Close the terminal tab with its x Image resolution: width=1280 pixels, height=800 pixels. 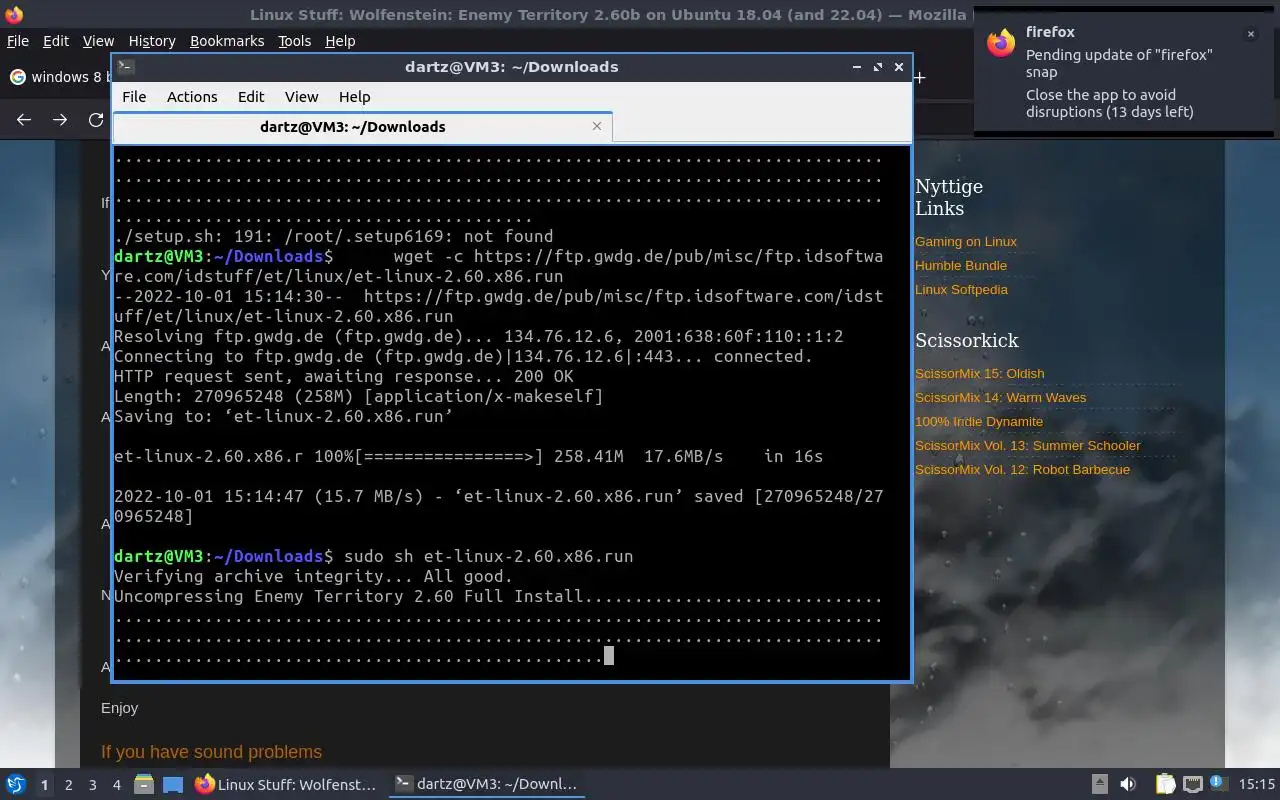tap(597, 126)
